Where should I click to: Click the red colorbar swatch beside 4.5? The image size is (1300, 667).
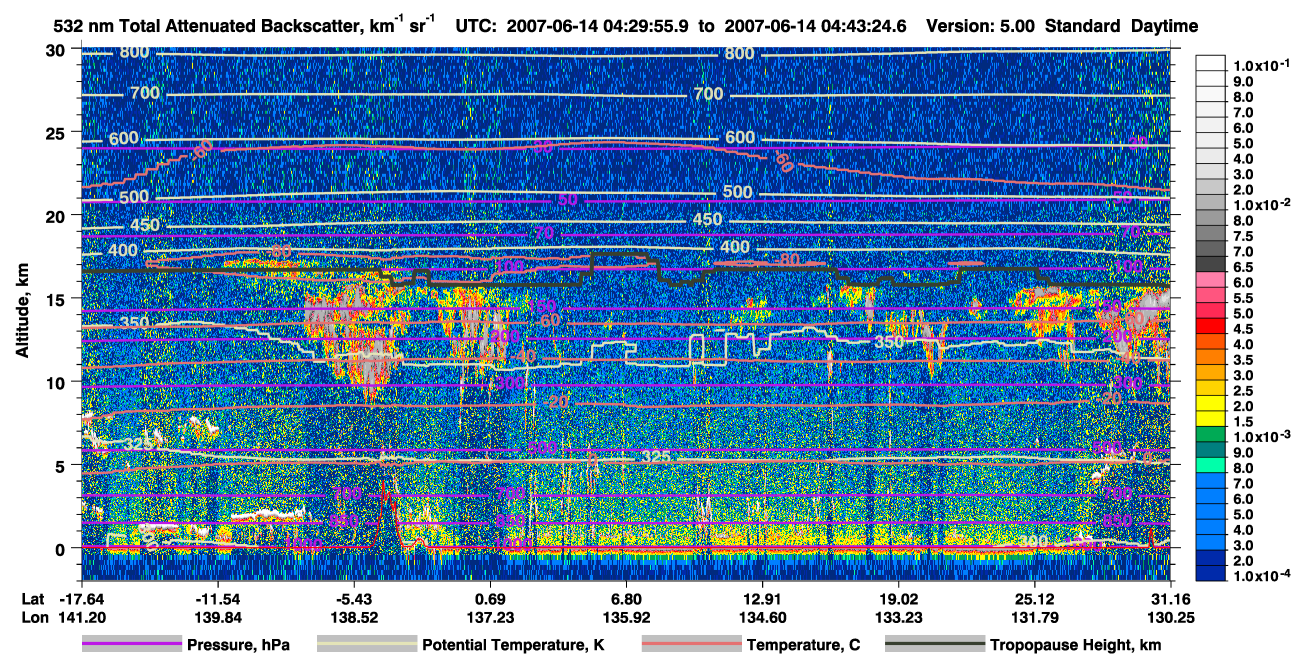pyautogui.click(x=1211, y=328)
